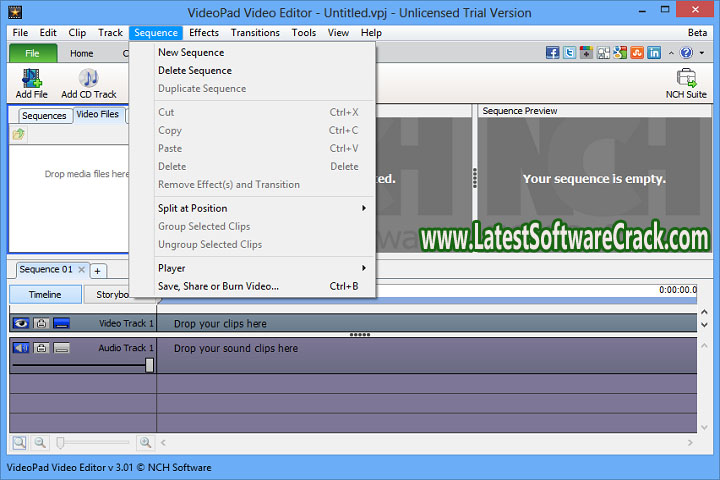Share via the LinkedIn icon
The image size is (720, 480).
654,53
